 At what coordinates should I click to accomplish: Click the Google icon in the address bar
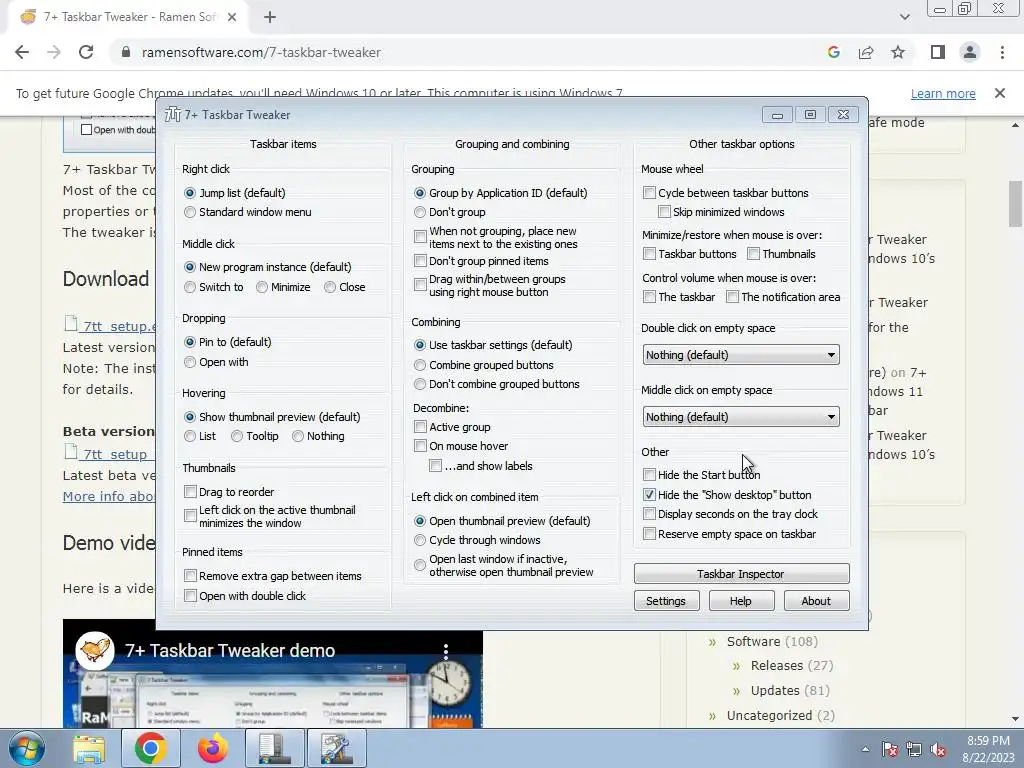tap(833, 52)
